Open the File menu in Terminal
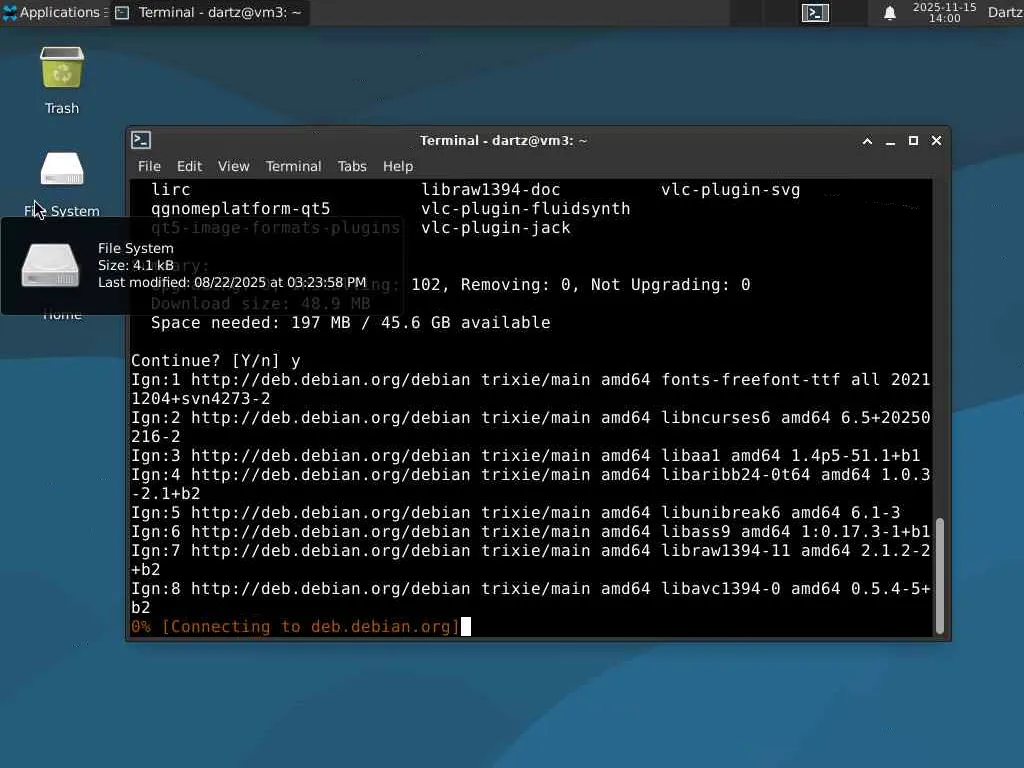The image size is (1024, 768). click(149, 167)
